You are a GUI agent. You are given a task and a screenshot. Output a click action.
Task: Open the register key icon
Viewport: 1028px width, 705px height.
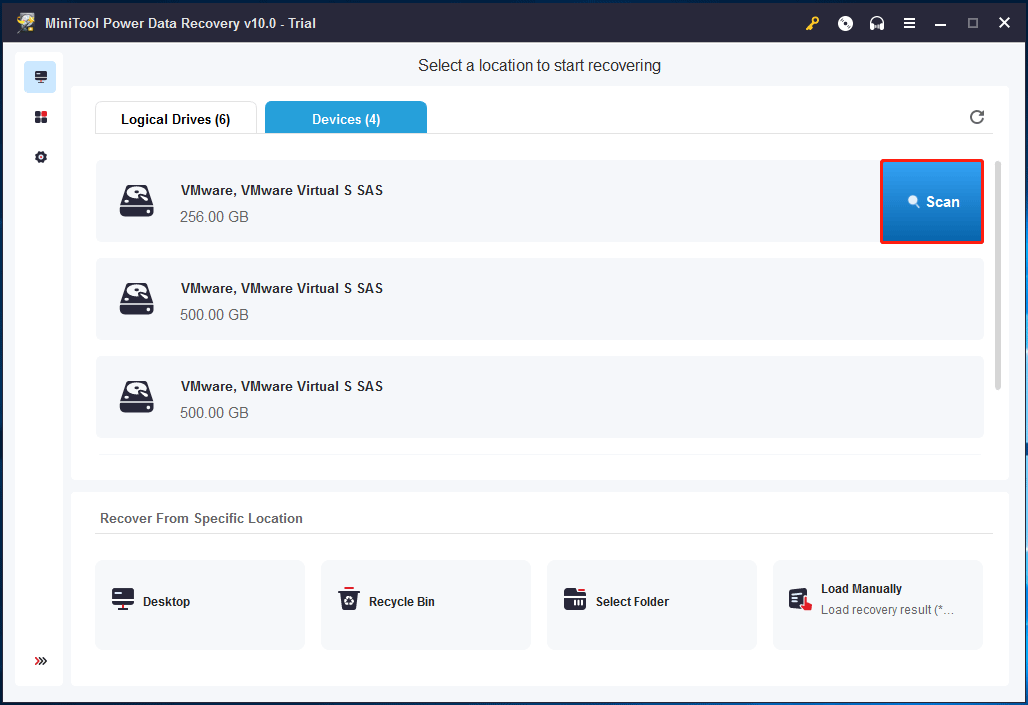tap(812, 24)
